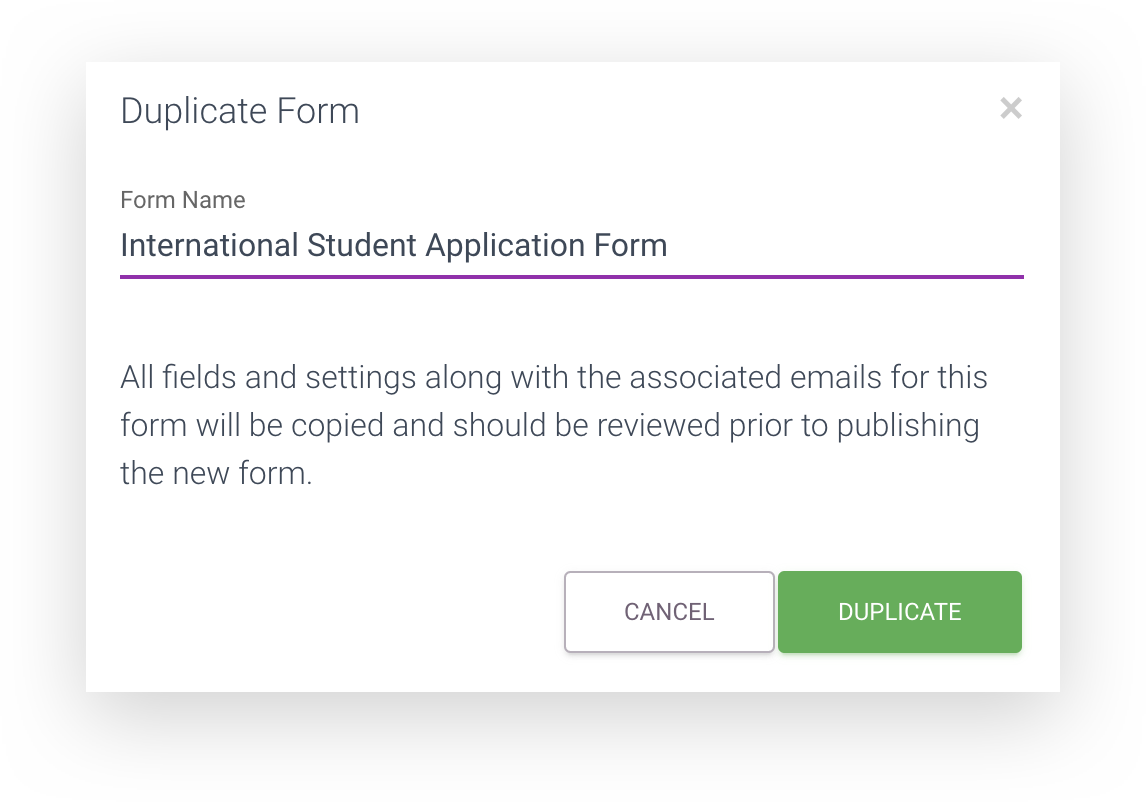Click the end of the form name text
This screenshot has height=802, width=1146.
[667, 245]
